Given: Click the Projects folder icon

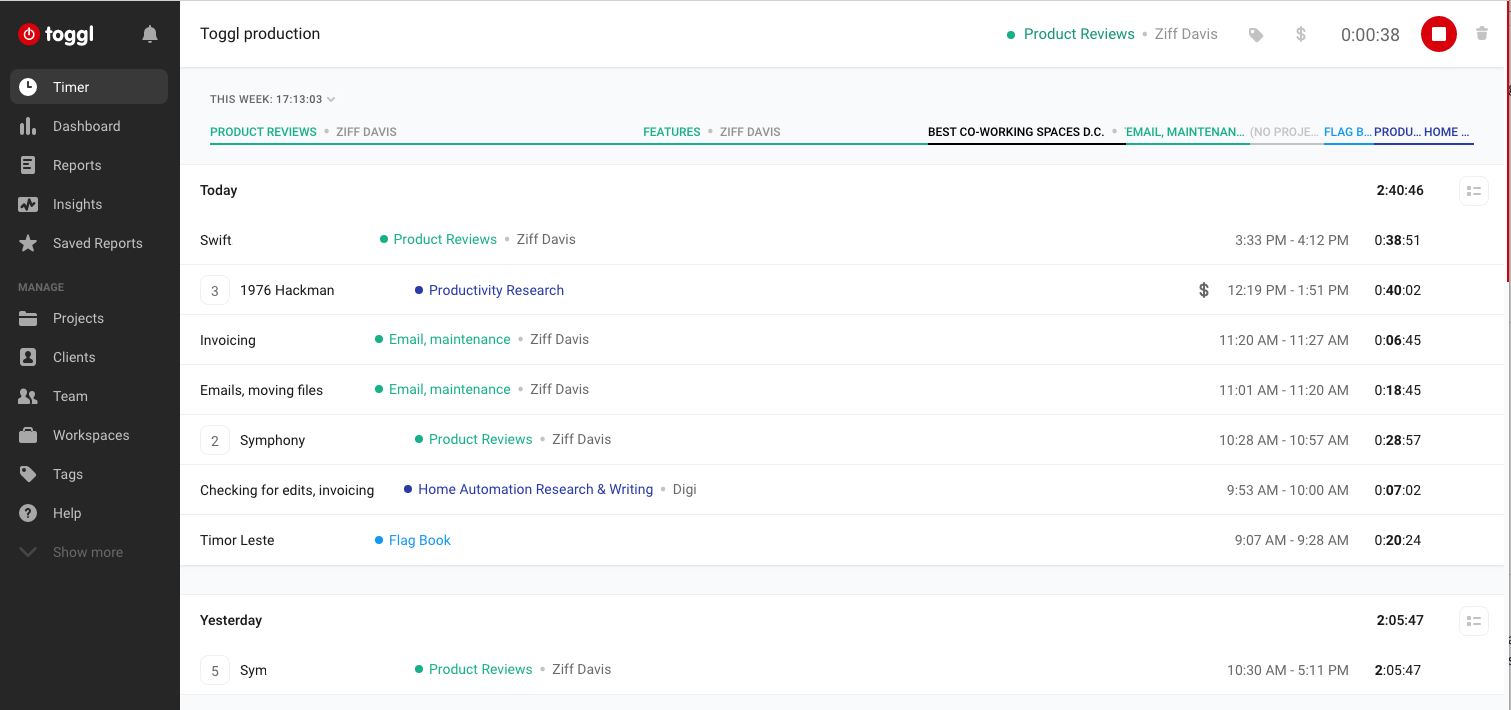Looking at the screenshot, I should 28,318.
